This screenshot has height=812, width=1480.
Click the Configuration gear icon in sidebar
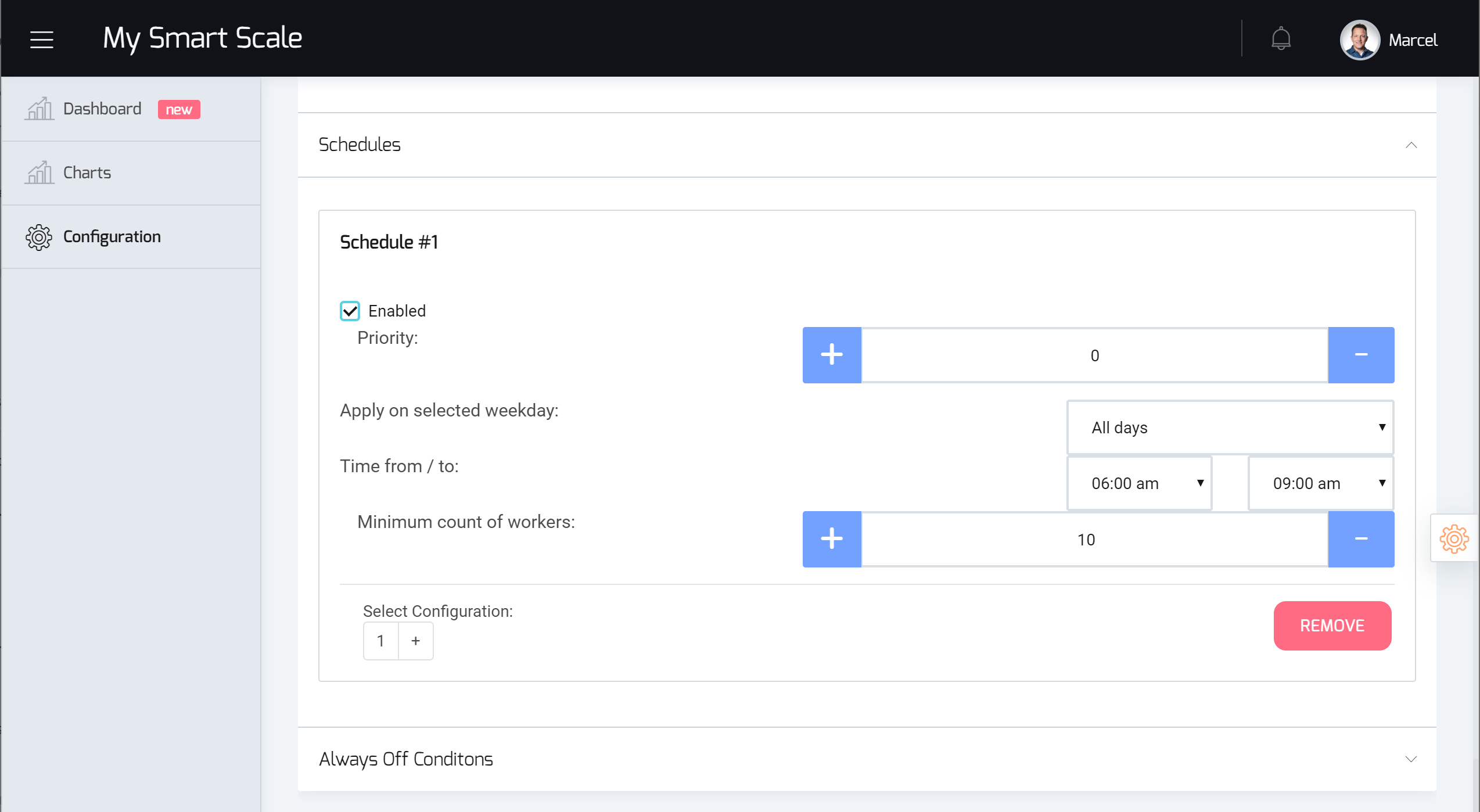coord(39,237)
